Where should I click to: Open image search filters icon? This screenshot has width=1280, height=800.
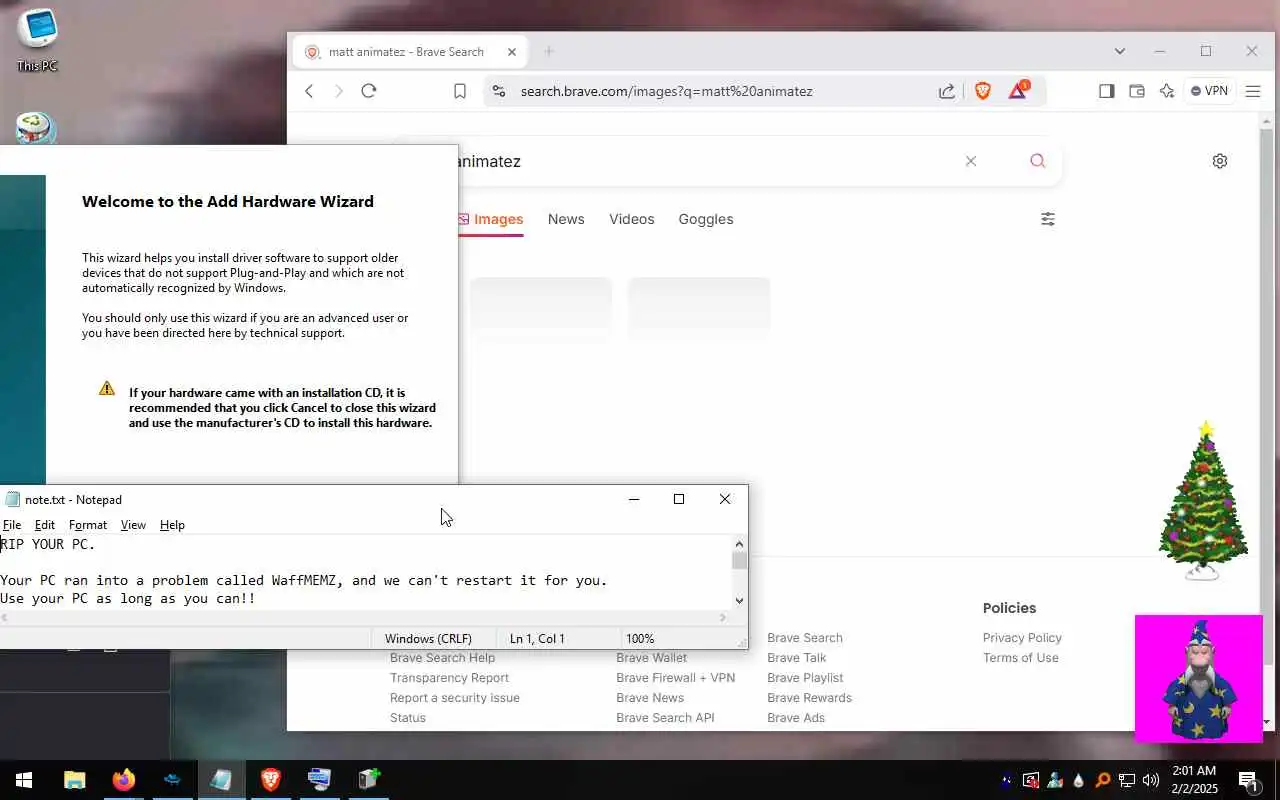(x=1048, y=219)
